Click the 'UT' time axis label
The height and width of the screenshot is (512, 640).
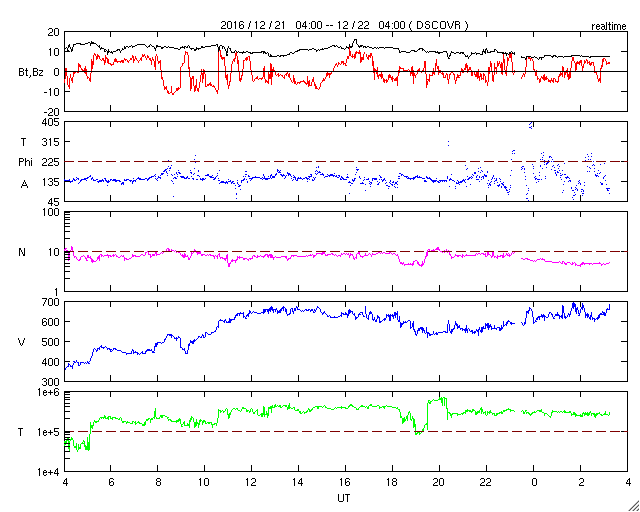point(344,498)
